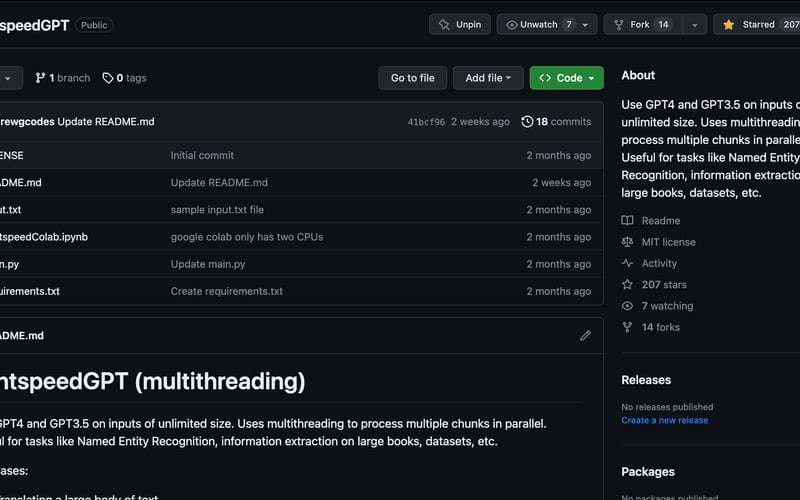Click the Activity pulse icon
Viewport: 800px width, 500px height.
628,263
